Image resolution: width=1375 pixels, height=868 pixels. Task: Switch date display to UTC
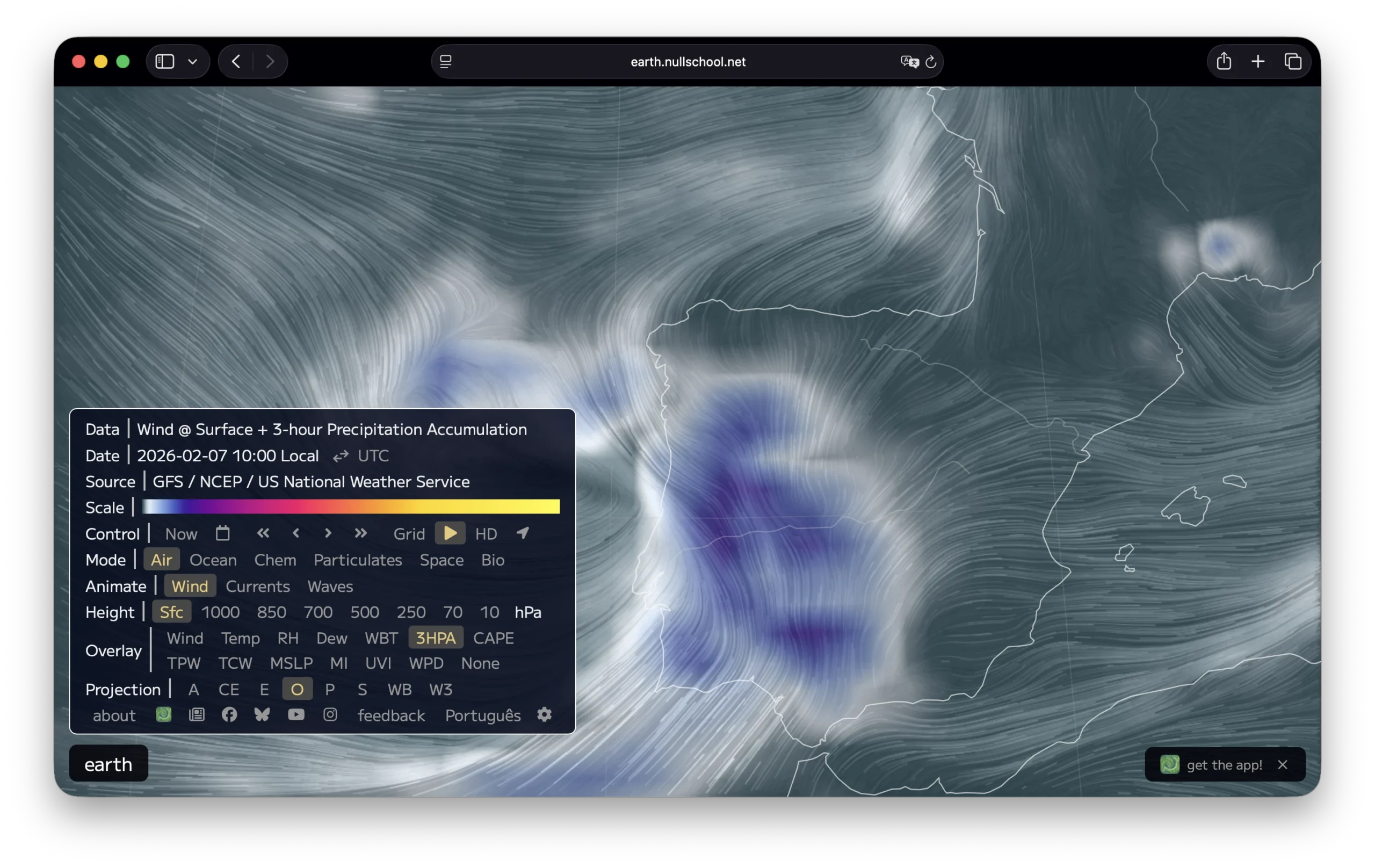coord(372,455)
